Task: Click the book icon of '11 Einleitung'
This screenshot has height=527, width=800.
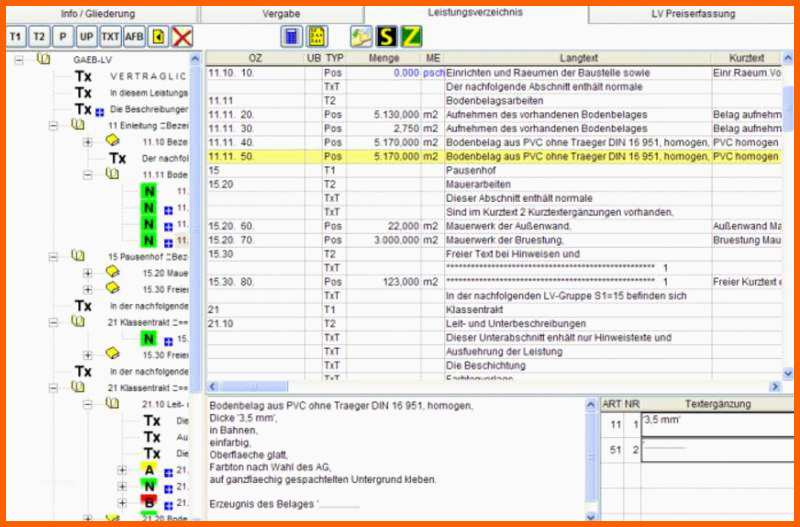Action: (x=78, y=124)
